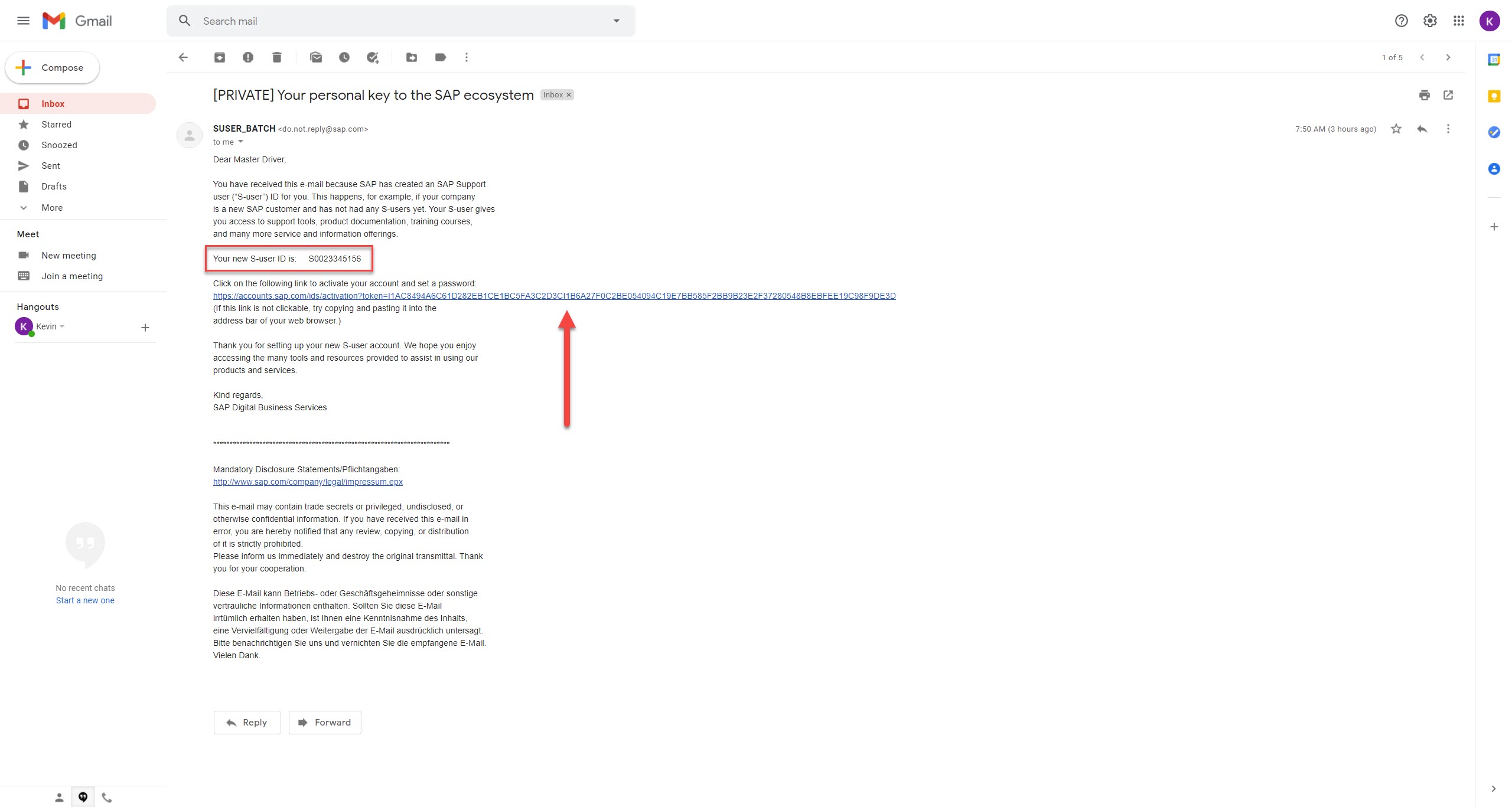The image size is (1512, 807).
Task: Remove the Inbox label from subject
Action: click(x=569, y=95)
